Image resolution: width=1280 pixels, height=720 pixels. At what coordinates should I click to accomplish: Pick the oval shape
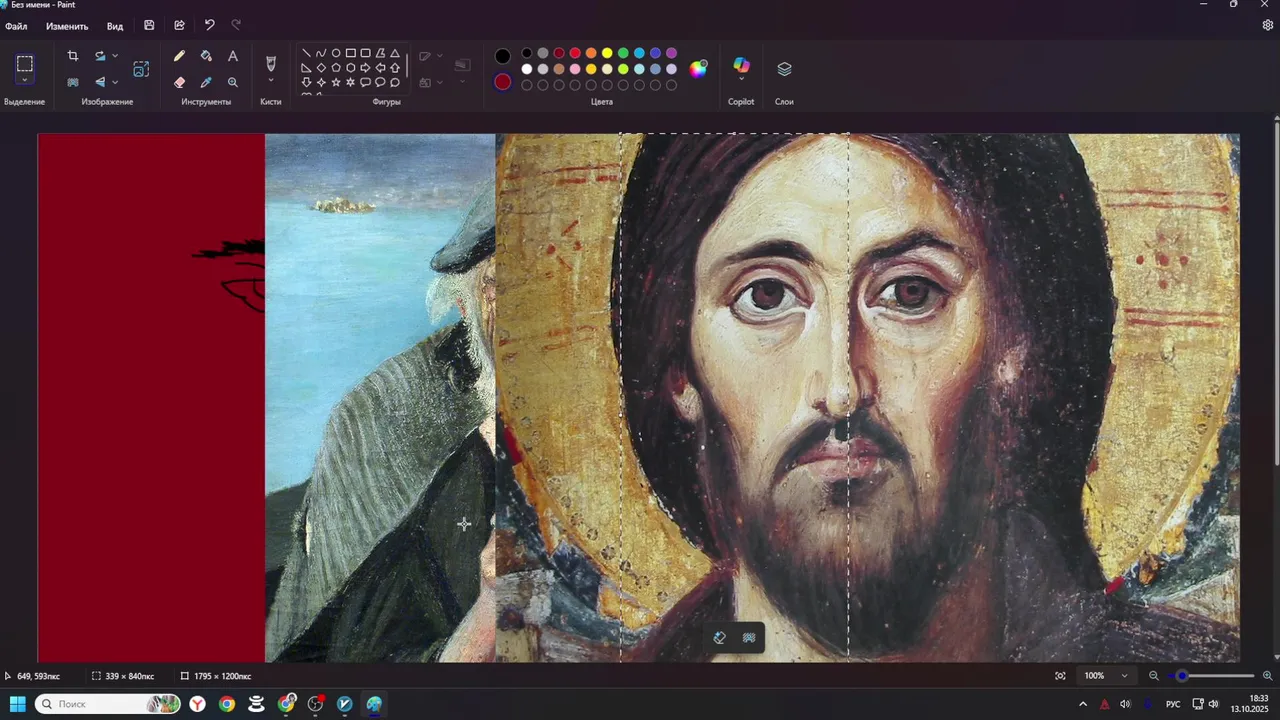tap(336, 53)
